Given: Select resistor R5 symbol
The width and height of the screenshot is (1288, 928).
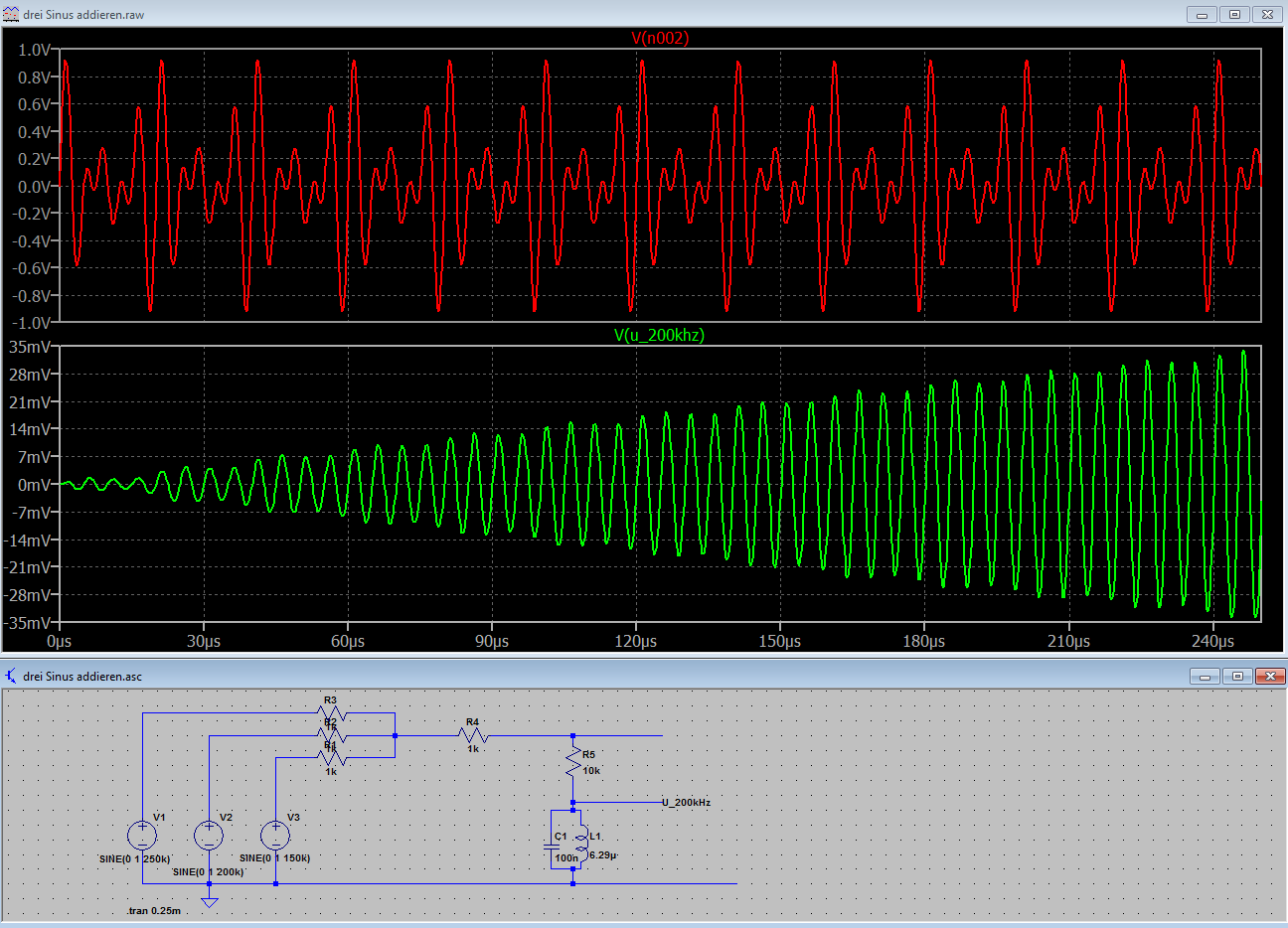Looking at the screenshot, I should 573,763.
